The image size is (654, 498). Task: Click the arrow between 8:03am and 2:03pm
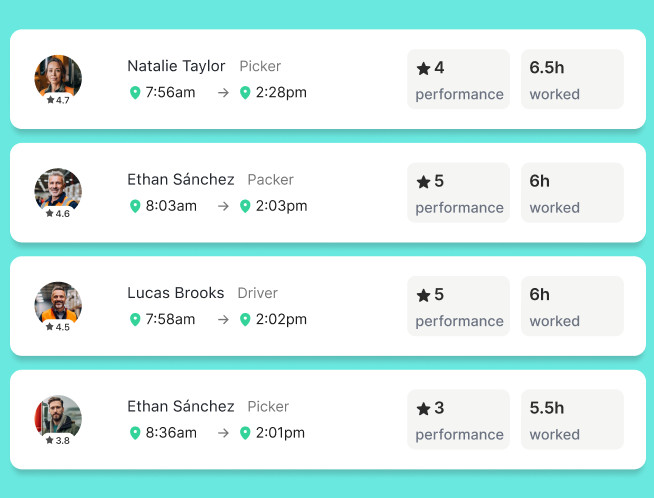click(x=223, y=206)
